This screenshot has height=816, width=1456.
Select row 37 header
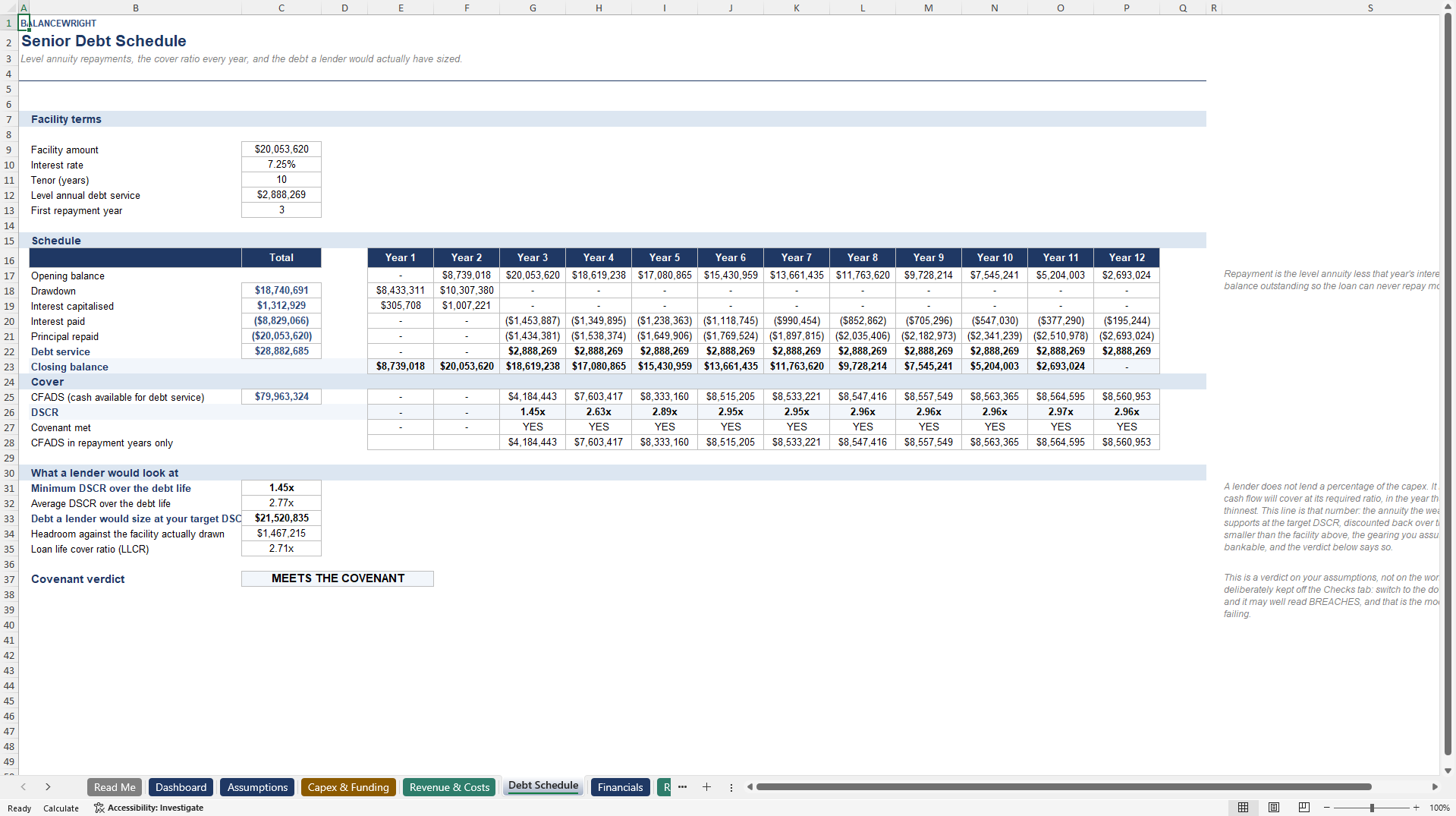pyautogui.click(x=9, y=579)
